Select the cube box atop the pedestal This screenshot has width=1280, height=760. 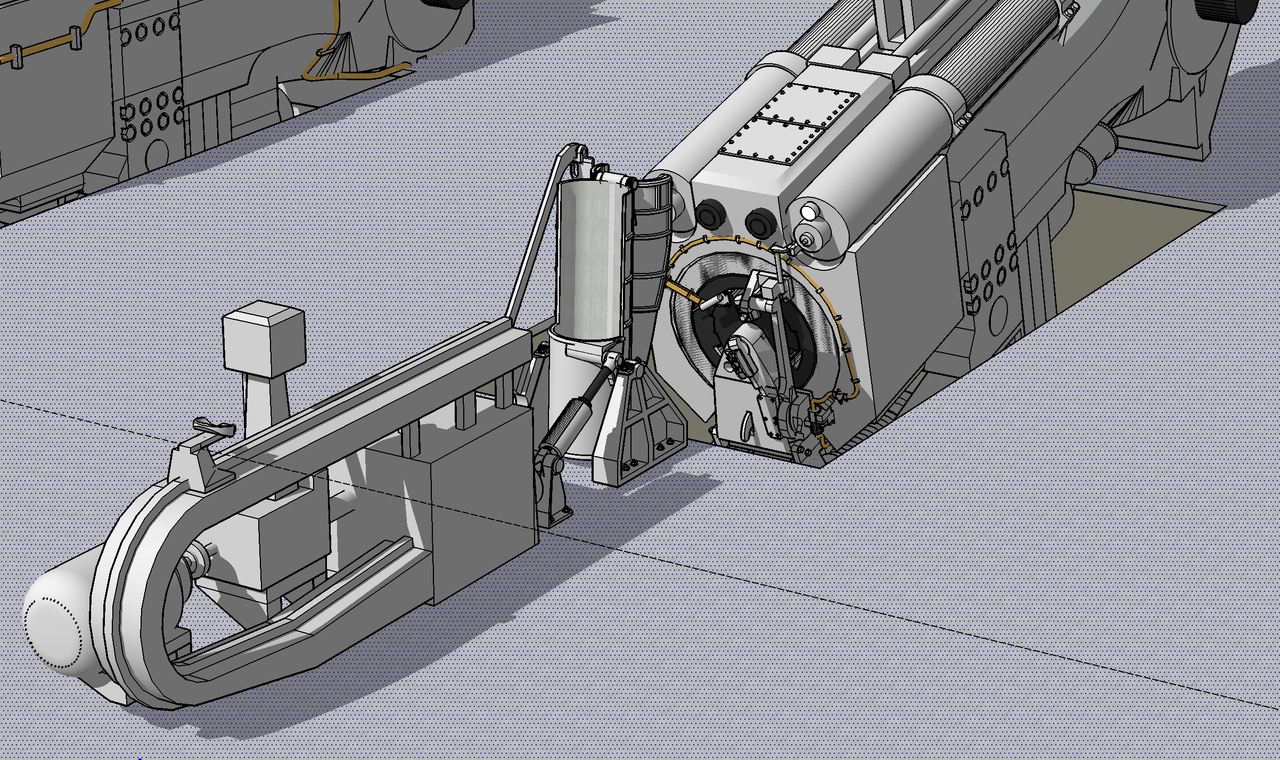(263, 338)
